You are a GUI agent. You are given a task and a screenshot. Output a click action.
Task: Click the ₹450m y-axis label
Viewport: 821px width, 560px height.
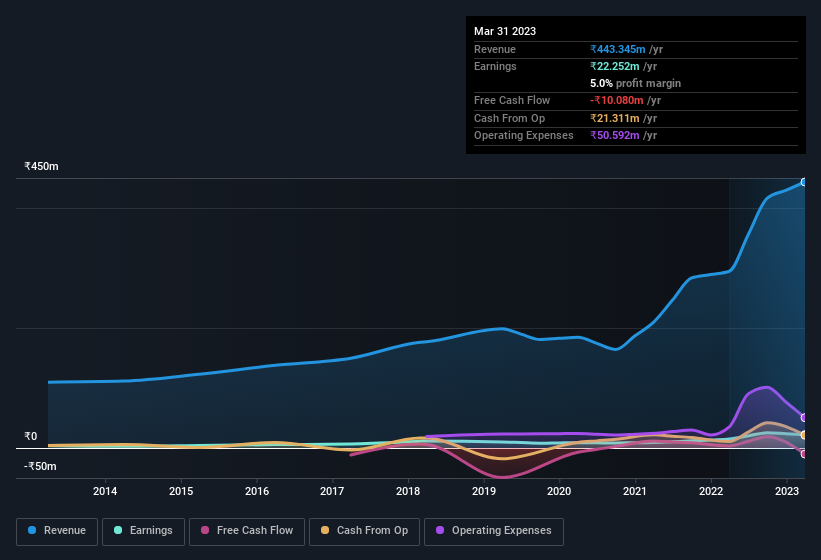[x=41, y=166]
